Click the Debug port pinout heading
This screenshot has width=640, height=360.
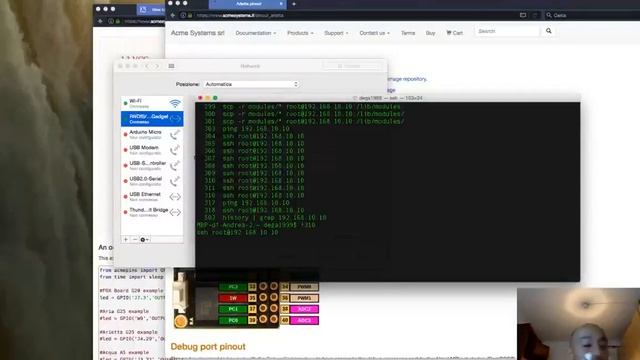(208, 347)
